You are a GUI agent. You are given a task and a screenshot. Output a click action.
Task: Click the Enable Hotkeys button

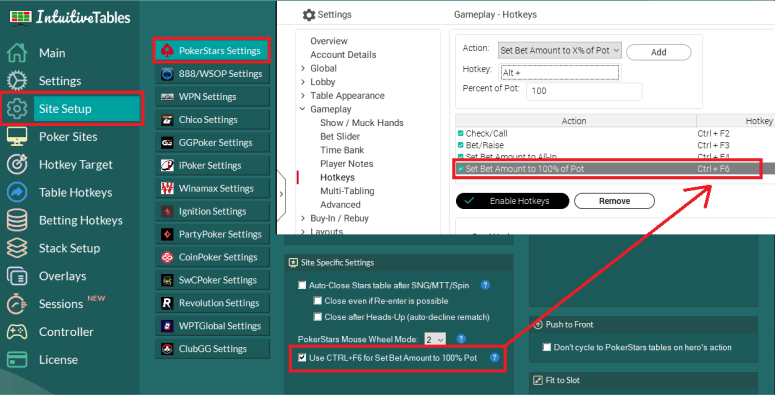[512, 201]
